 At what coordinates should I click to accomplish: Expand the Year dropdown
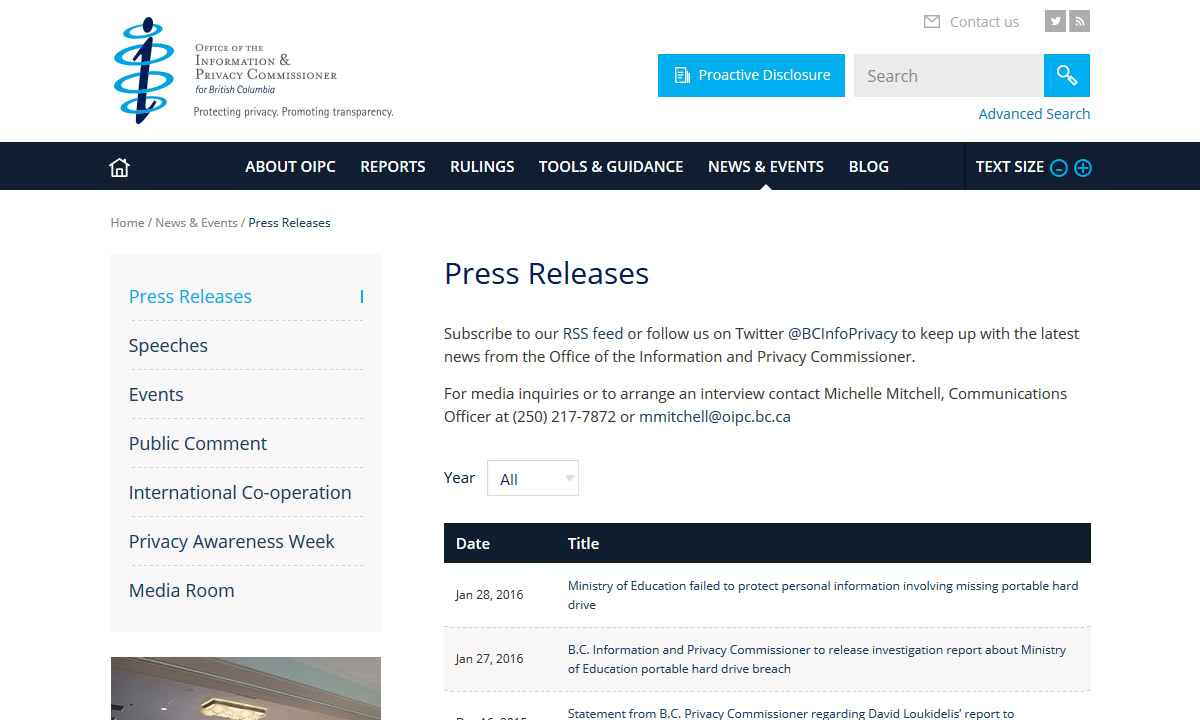(533, 478)
